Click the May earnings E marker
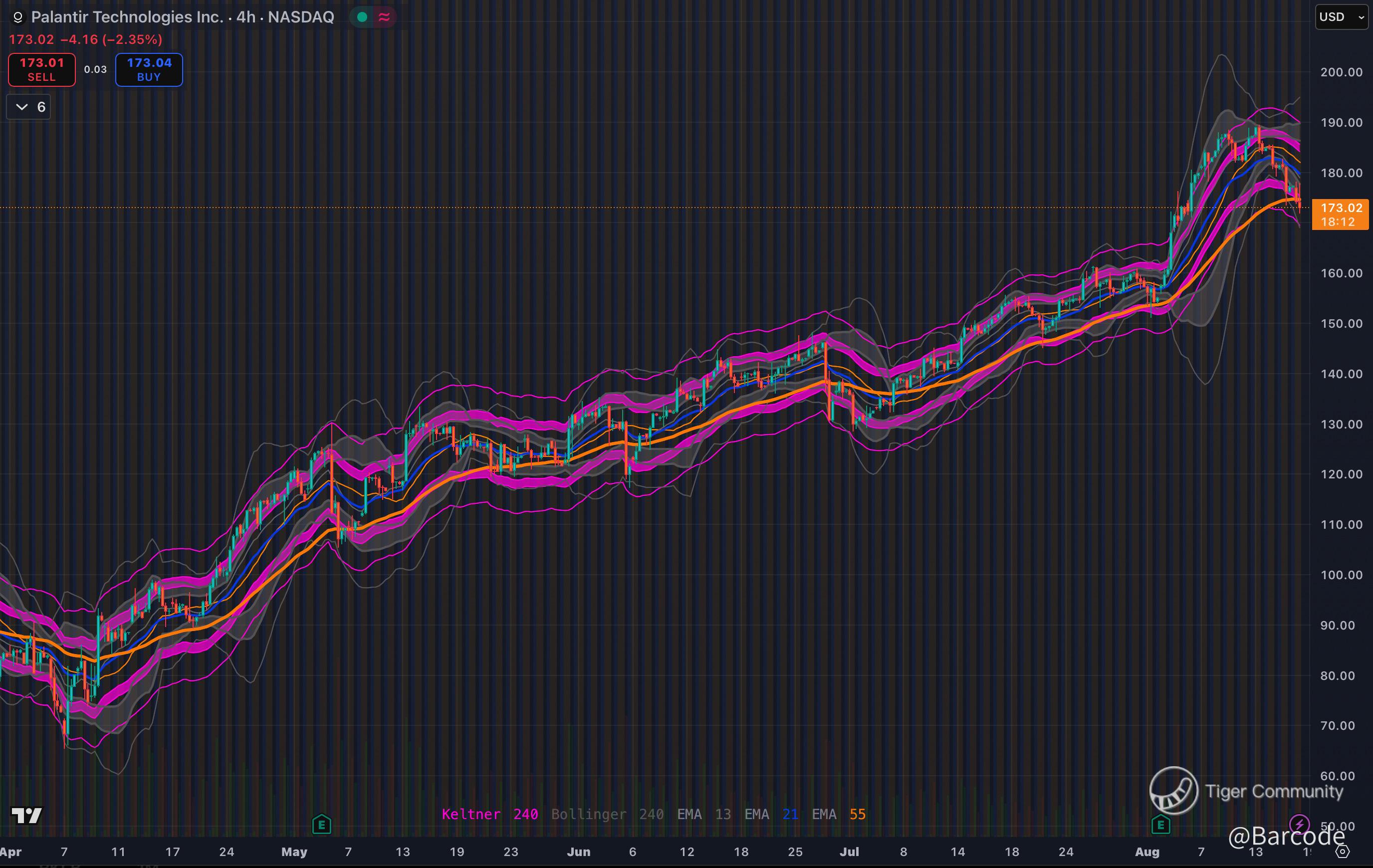 pos(322,824)
